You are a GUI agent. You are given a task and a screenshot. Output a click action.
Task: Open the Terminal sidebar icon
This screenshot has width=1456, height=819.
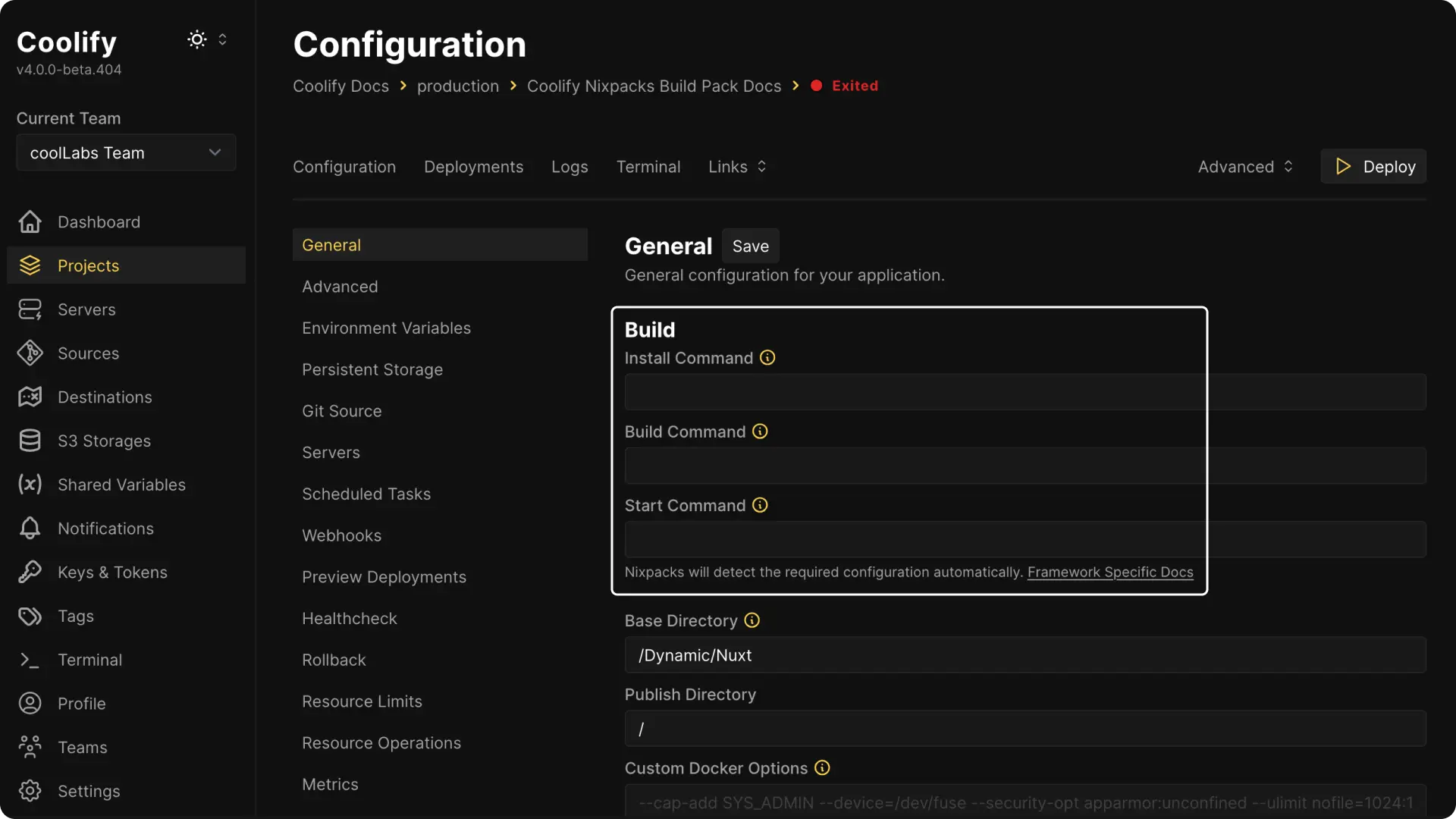pyautogui.click(x=29, y=660)
